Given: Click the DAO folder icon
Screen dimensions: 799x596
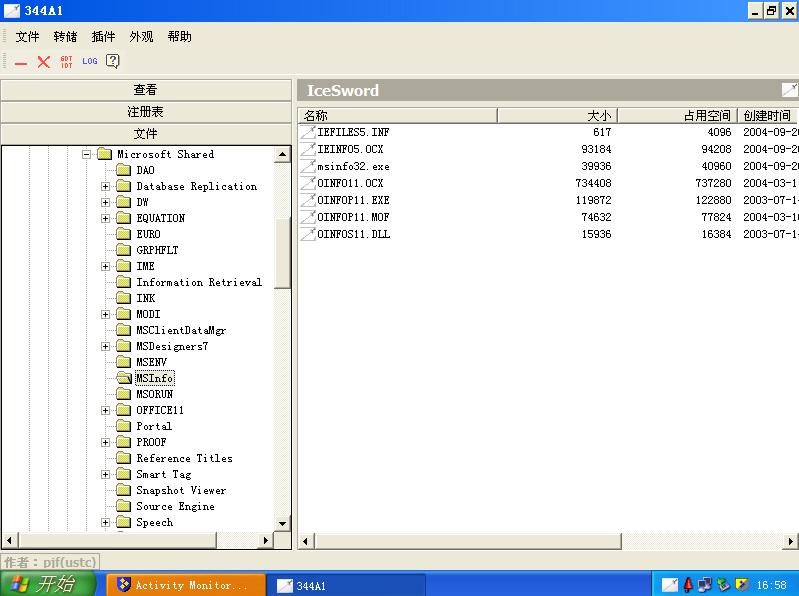Looking at the screenshot, I should tap(123, 170).
